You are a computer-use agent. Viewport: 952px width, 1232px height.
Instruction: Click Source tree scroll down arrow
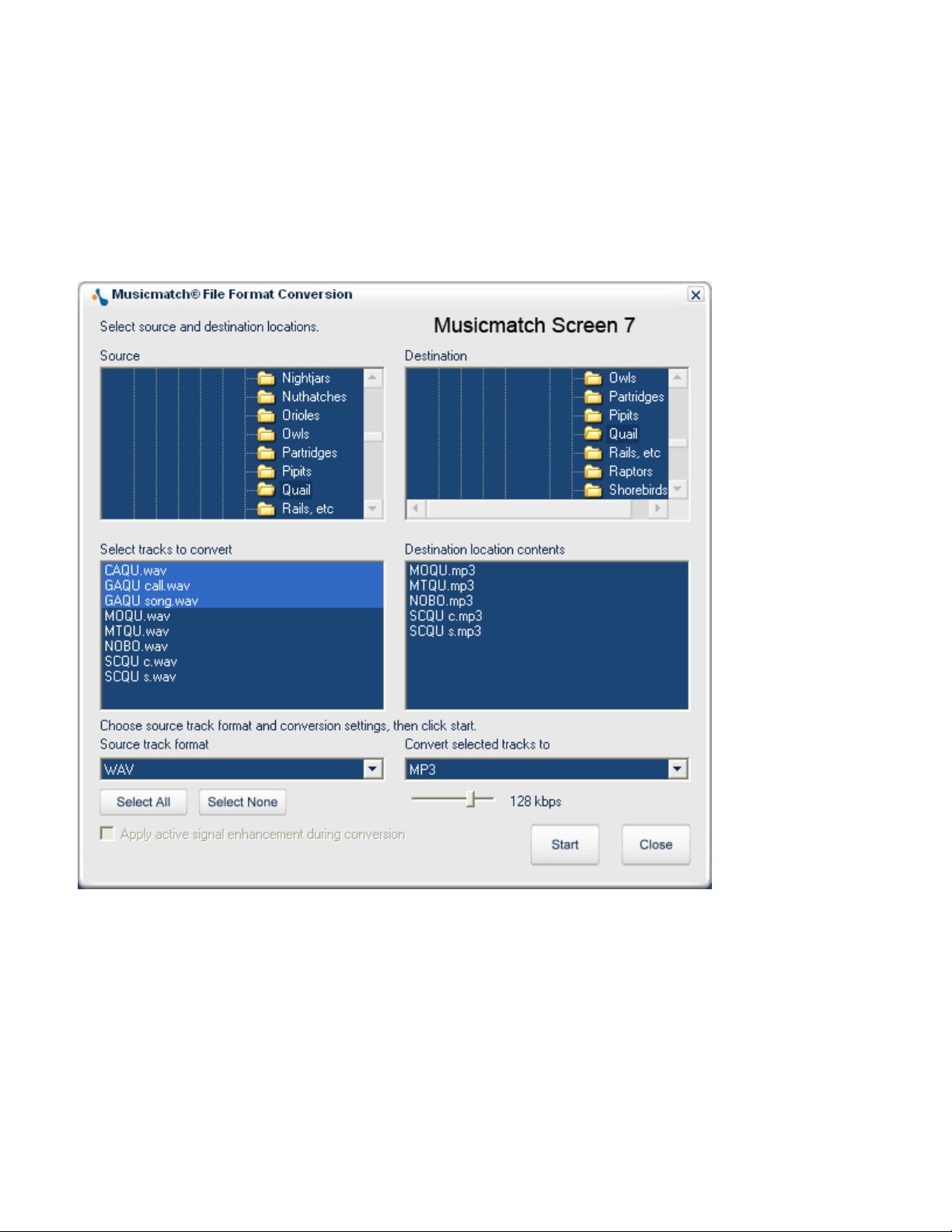pyautogui.click(x=373, y=509)
